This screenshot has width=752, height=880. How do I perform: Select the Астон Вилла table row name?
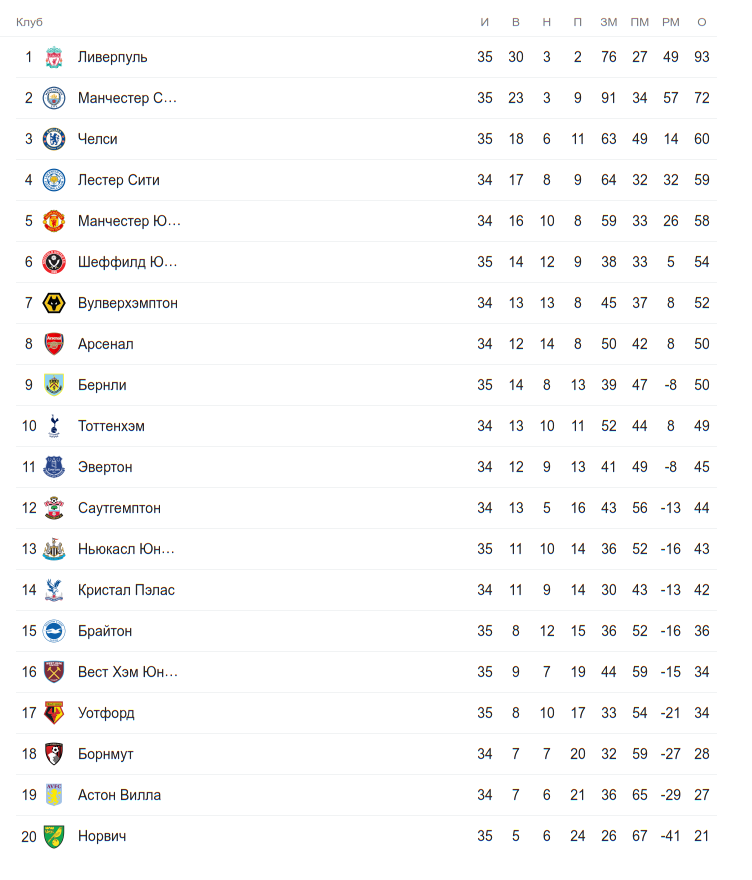119,795
